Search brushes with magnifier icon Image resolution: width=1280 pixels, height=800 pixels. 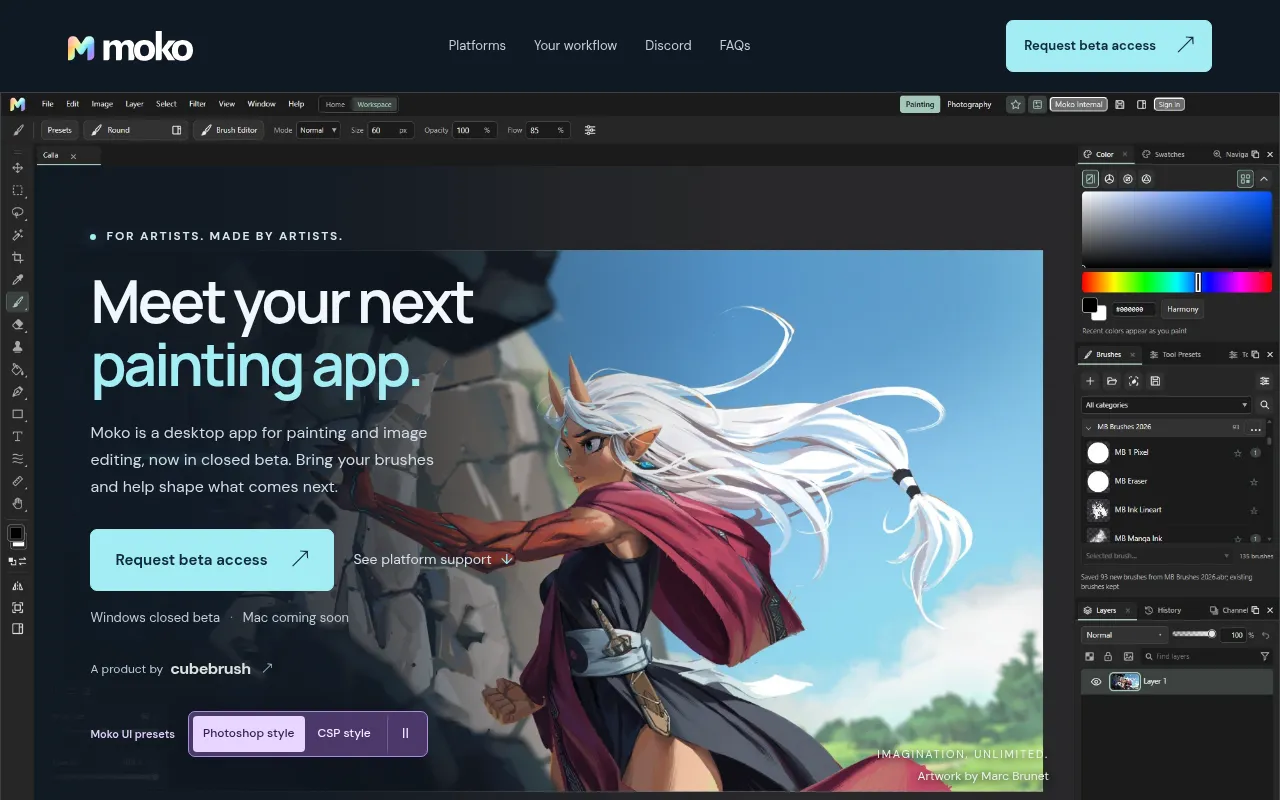pos(1264,405)
